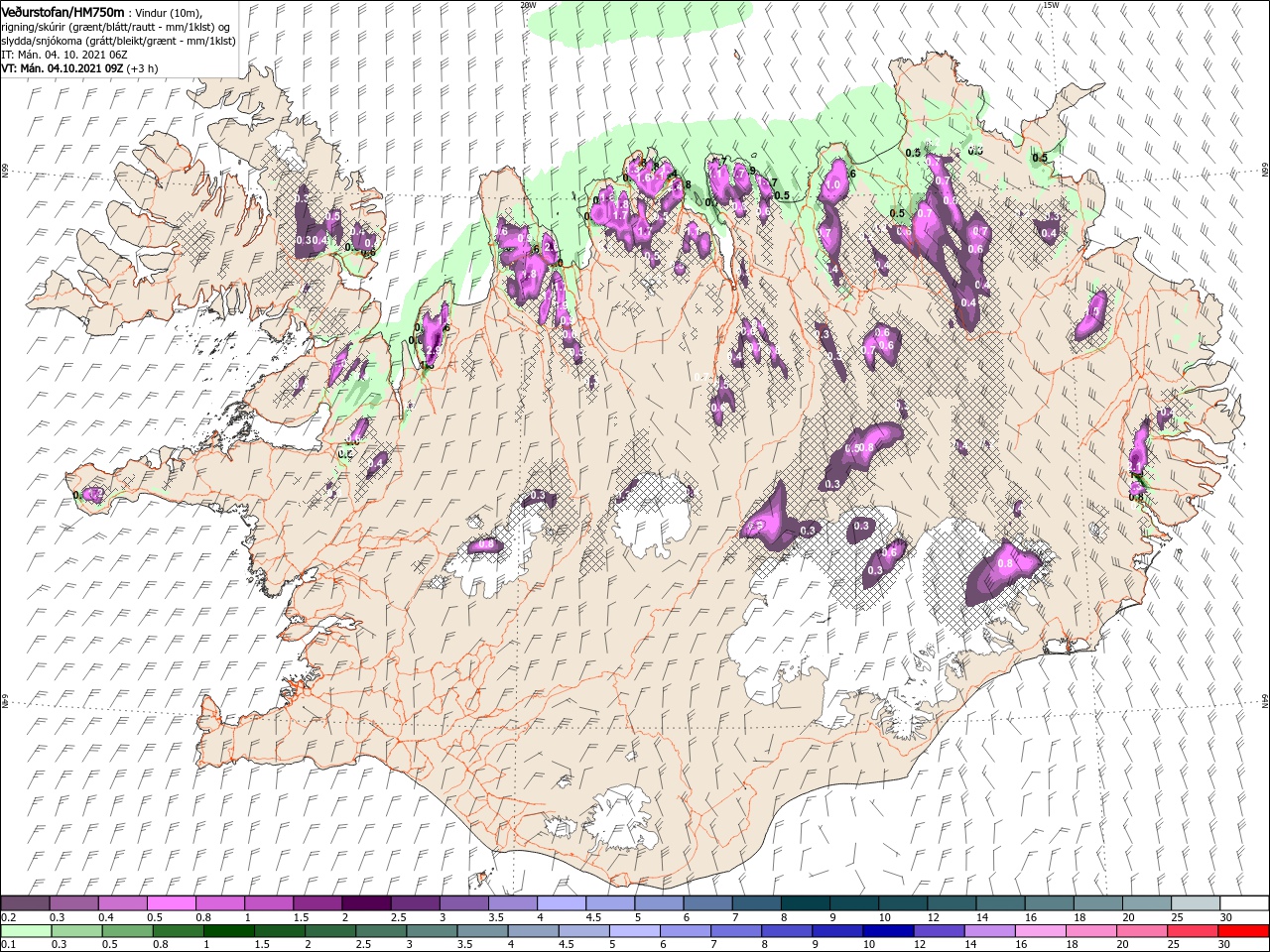This screenshot has width=1270, height=952.
Task: Click the 'rigning/skúrir' legend description line
Action: coord(115,27)
